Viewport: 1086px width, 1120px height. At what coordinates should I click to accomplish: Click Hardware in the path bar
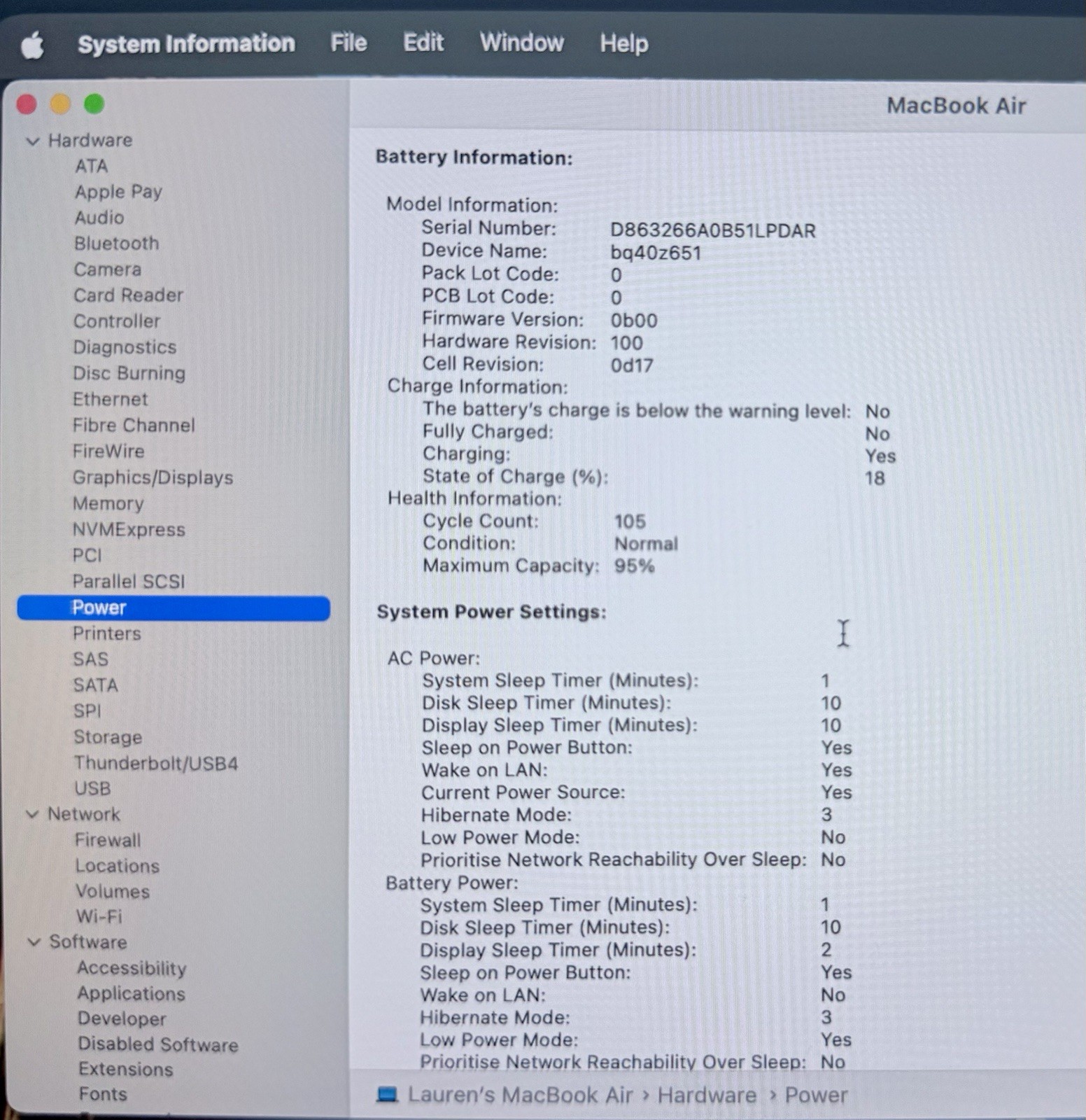707,1095
